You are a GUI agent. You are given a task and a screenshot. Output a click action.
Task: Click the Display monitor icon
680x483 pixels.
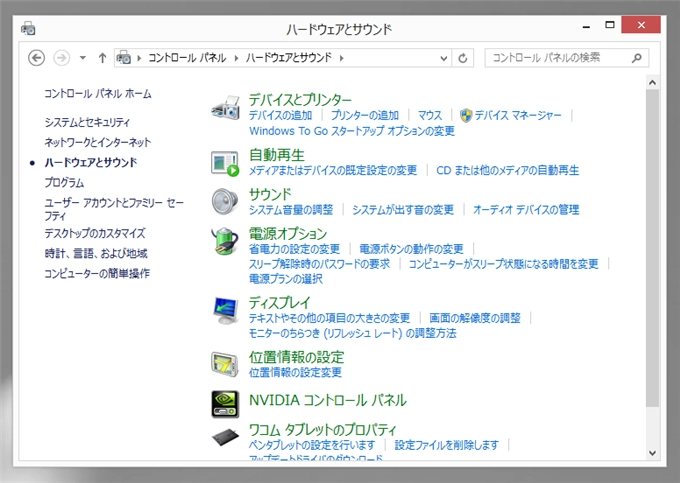[226, 310]
